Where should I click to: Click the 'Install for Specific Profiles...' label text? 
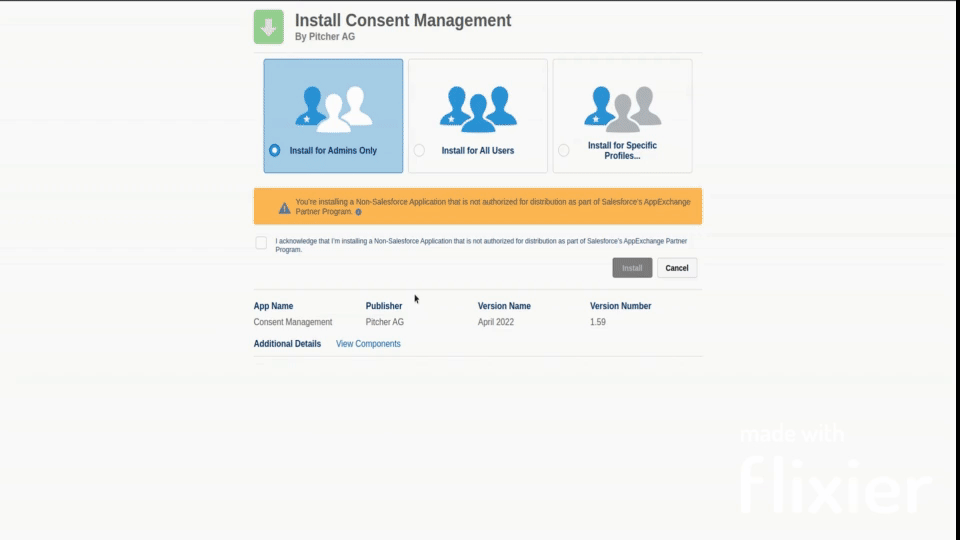tap(622, 151)
